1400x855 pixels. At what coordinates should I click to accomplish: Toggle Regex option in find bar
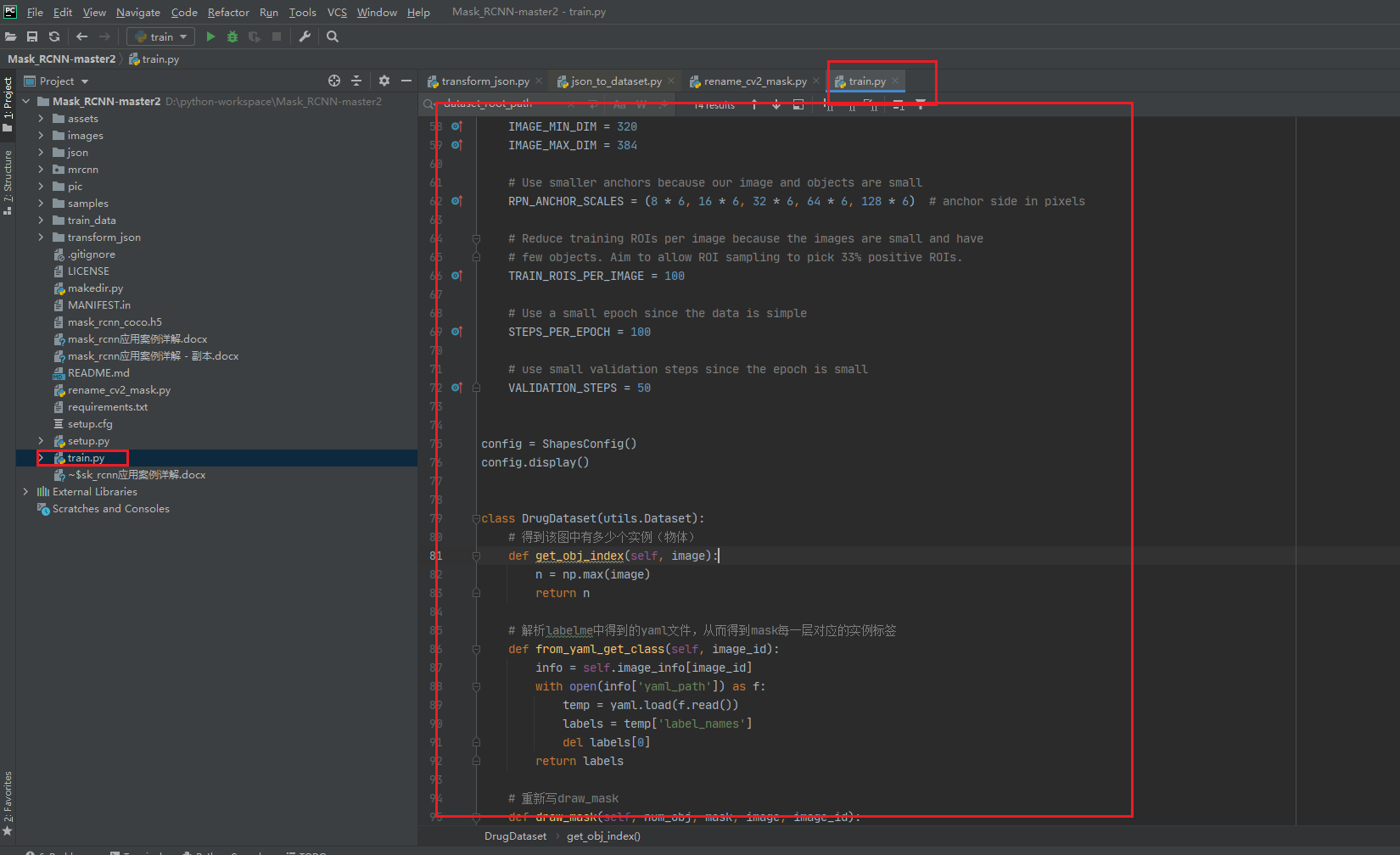[x=663, y=104]
